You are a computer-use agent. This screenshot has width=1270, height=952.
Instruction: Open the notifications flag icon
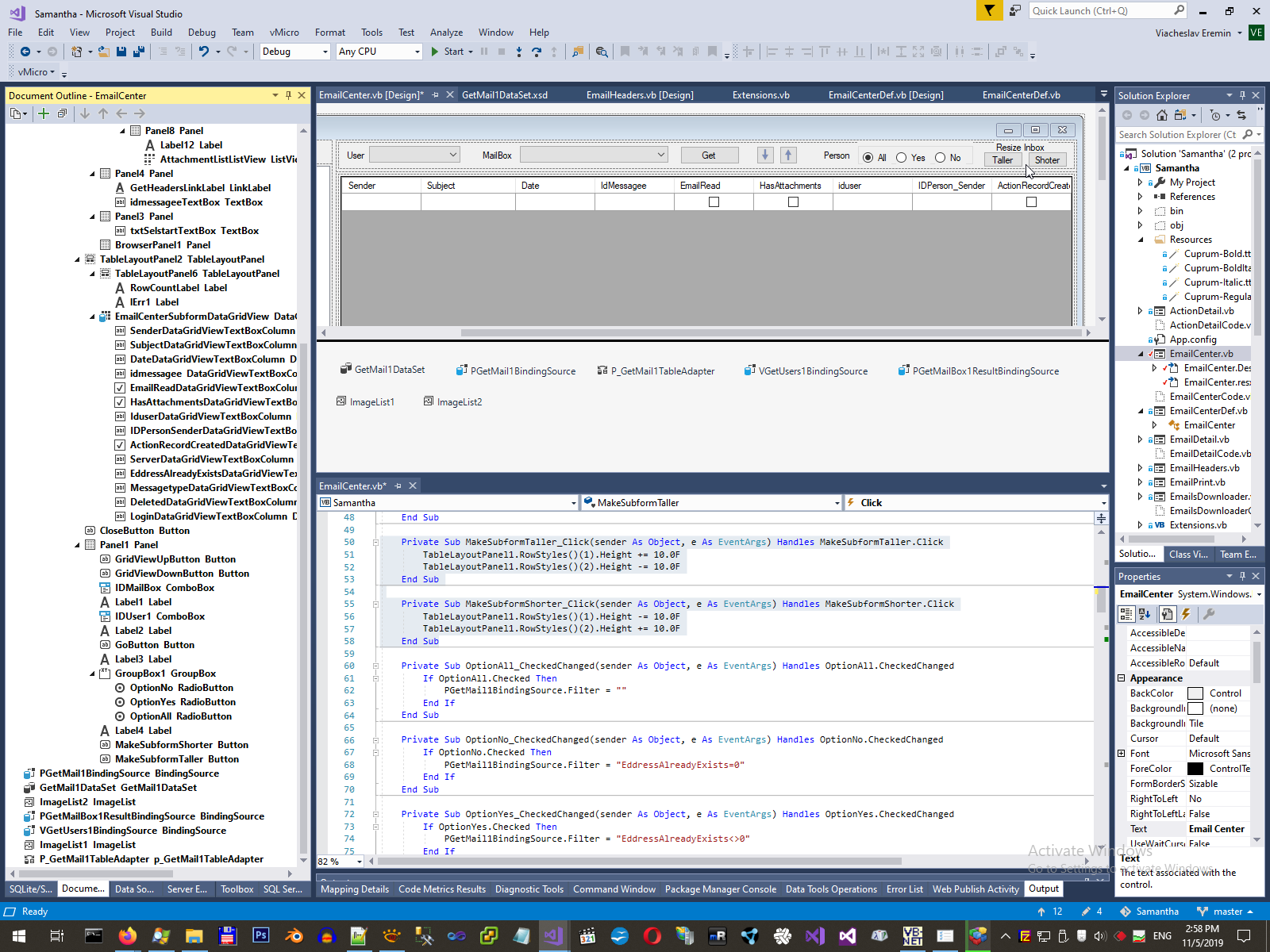(989, 10)
